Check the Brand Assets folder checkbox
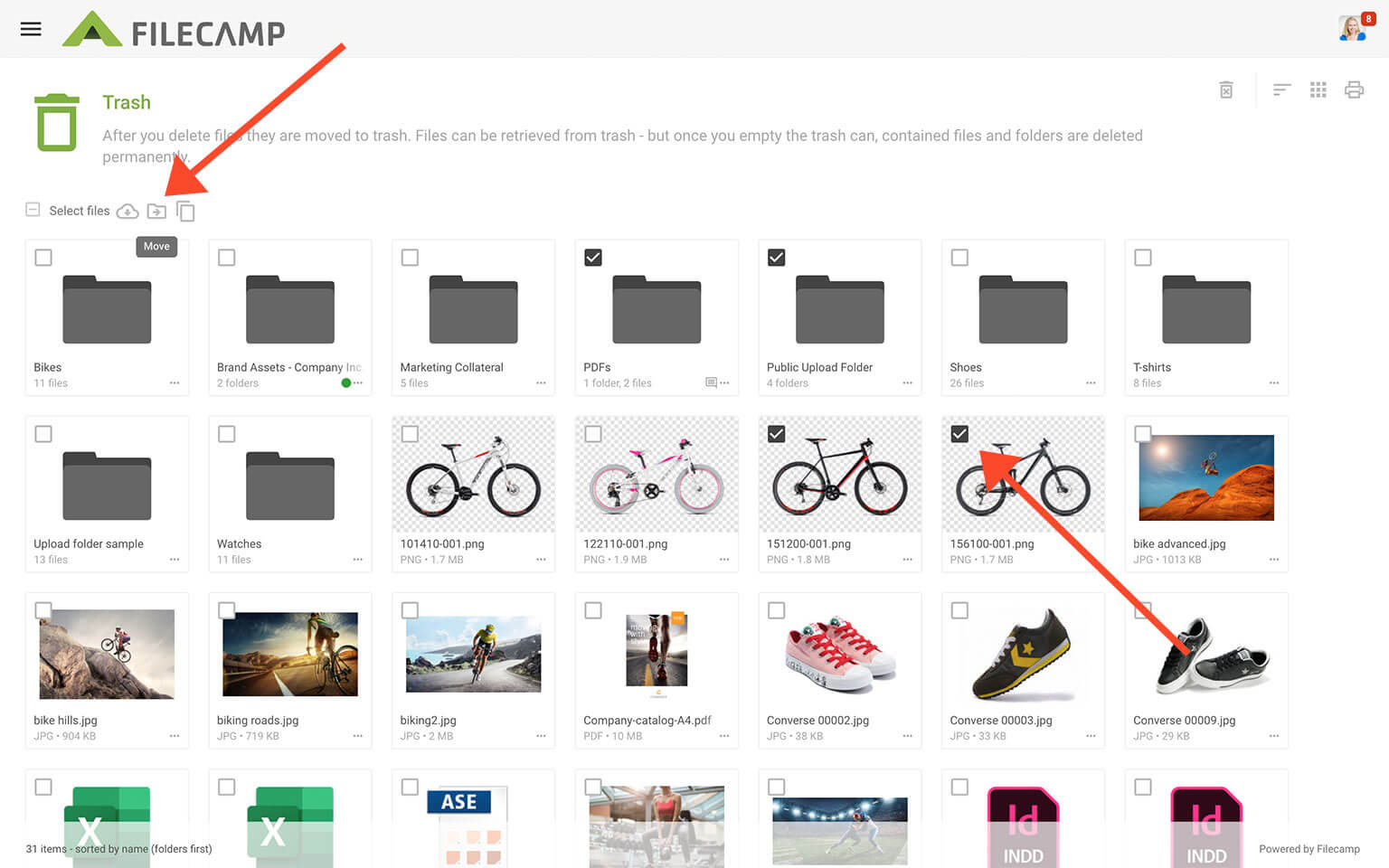 click(x=227, y=258)
